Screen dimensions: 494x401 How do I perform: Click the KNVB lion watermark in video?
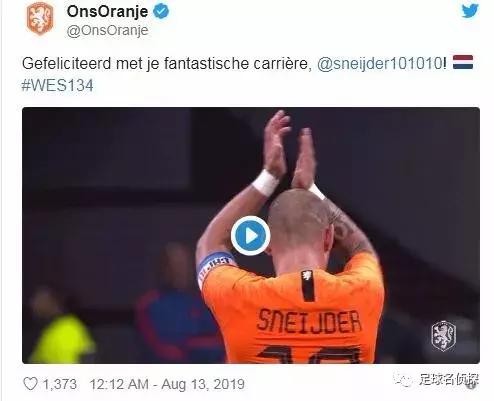443,336
